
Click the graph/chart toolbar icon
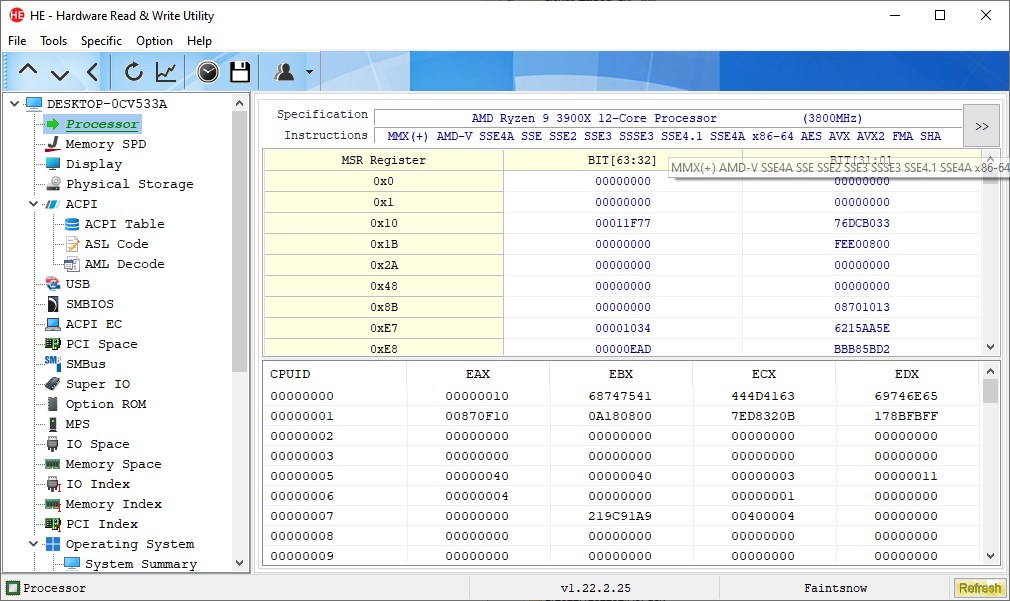(165, 71)
